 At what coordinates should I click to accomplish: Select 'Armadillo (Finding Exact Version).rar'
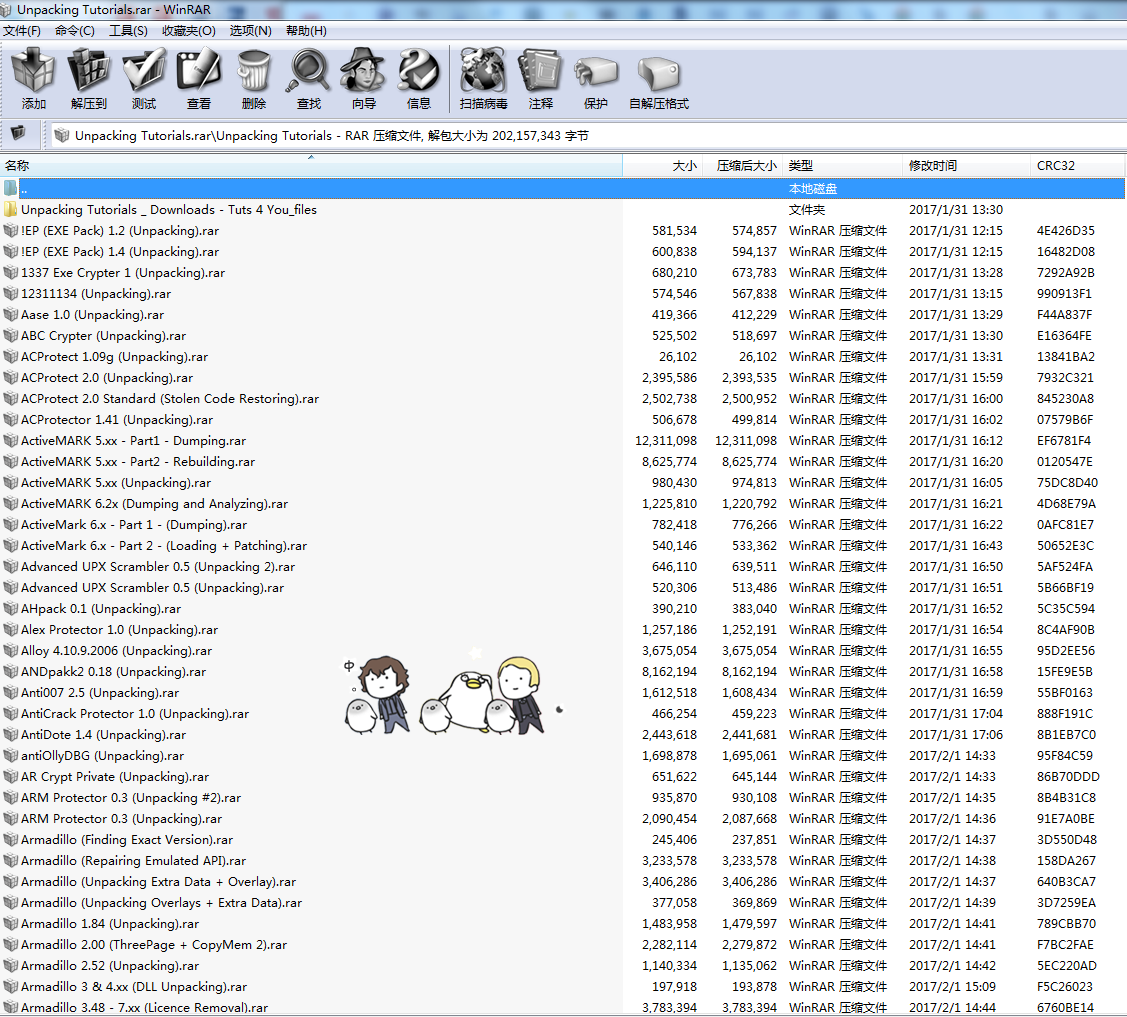point(127,839)
